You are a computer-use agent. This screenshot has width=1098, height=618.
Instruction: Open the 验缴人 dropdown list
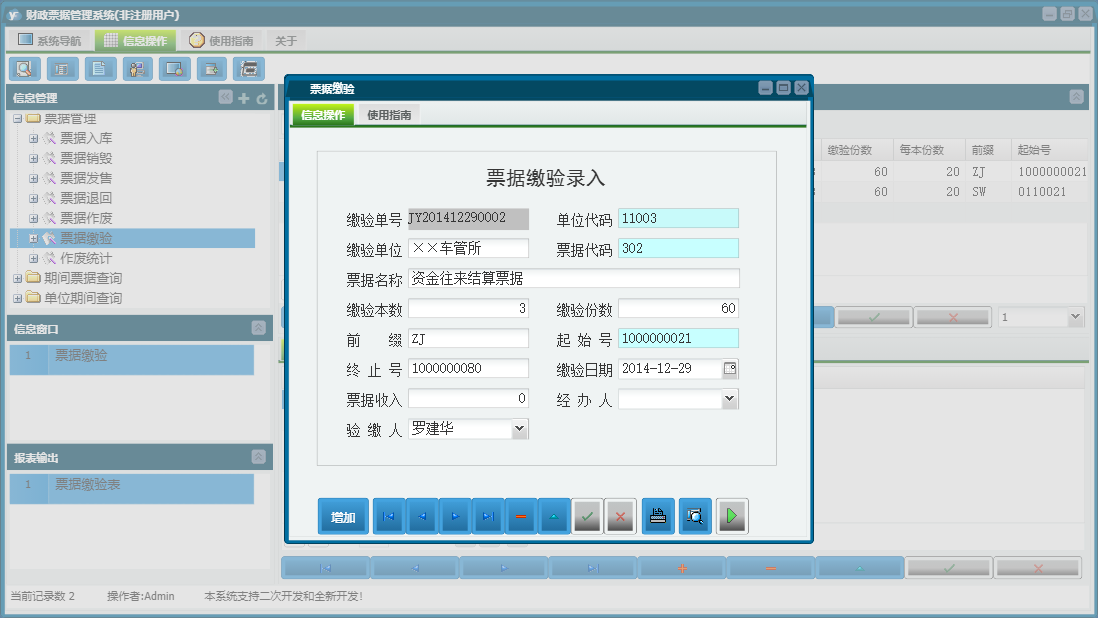coord(519,429)
